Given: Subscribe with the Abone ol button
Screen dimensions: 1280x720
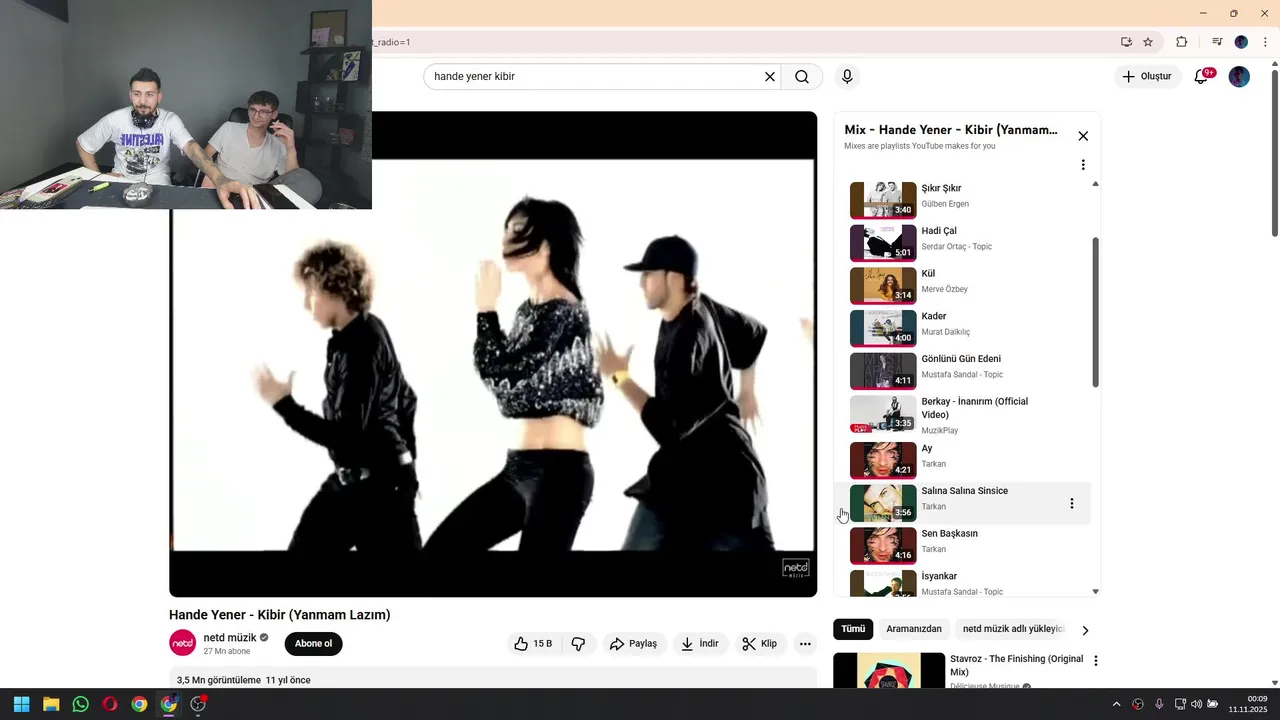Looking at the screenshot, I should pyautogui.click(x=313, y=644).
